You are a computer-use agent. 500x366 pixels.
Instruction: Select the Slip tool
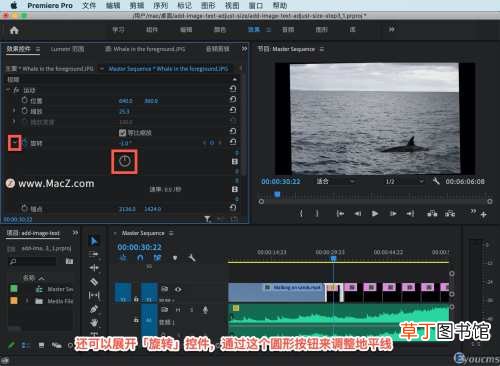tap(94, 295)
